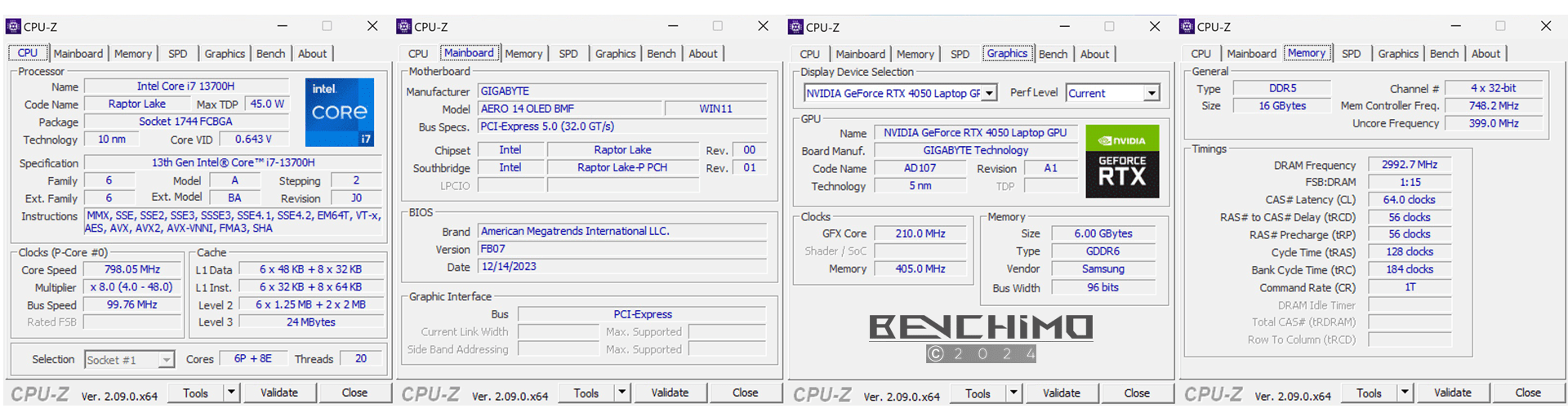Click the GPU memory Size 6.00 GBytes
Viewport: 1568px width, 417px height.
coord(1103,233)
